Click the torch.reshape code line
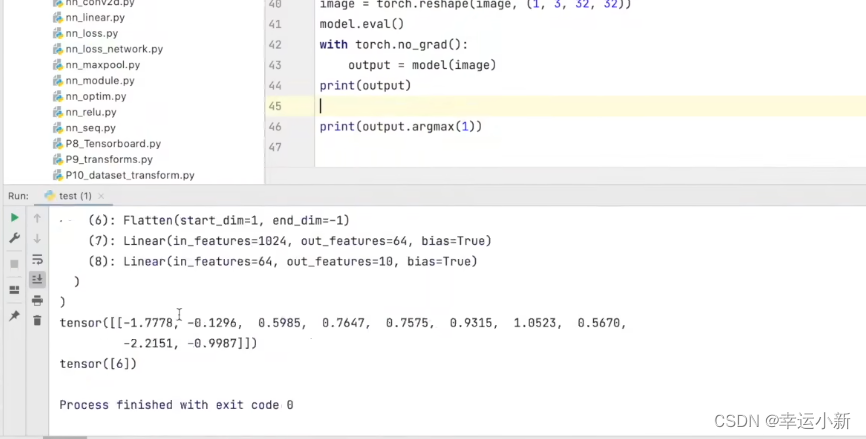 [476, 5]
